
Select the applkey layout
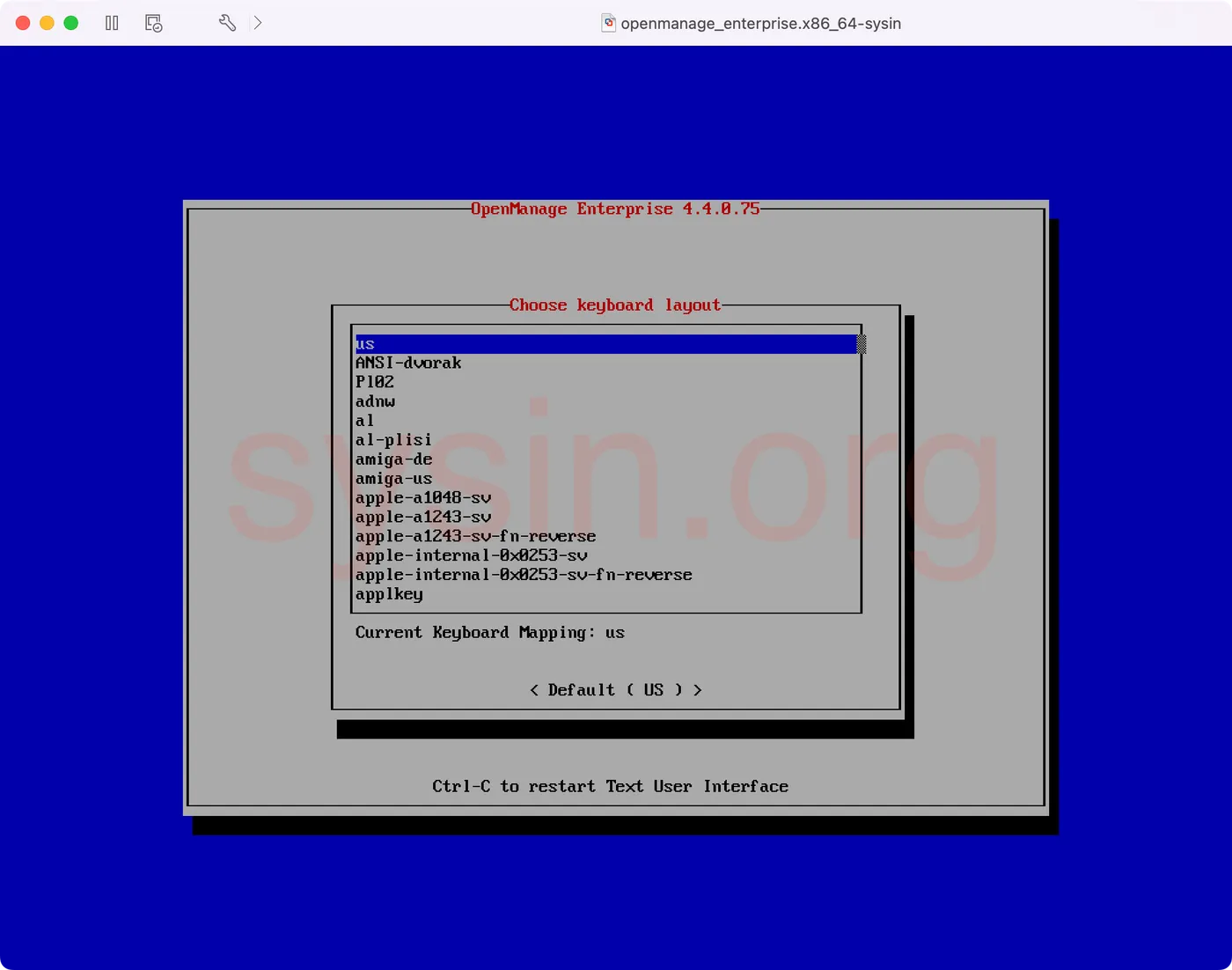605,595
